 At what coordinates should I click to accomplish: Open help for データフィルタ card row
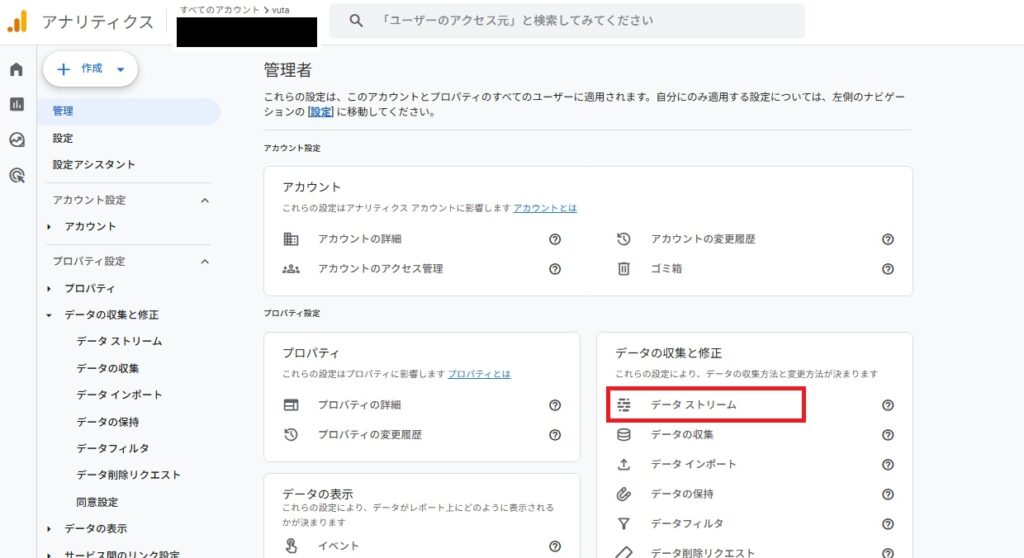888,523
